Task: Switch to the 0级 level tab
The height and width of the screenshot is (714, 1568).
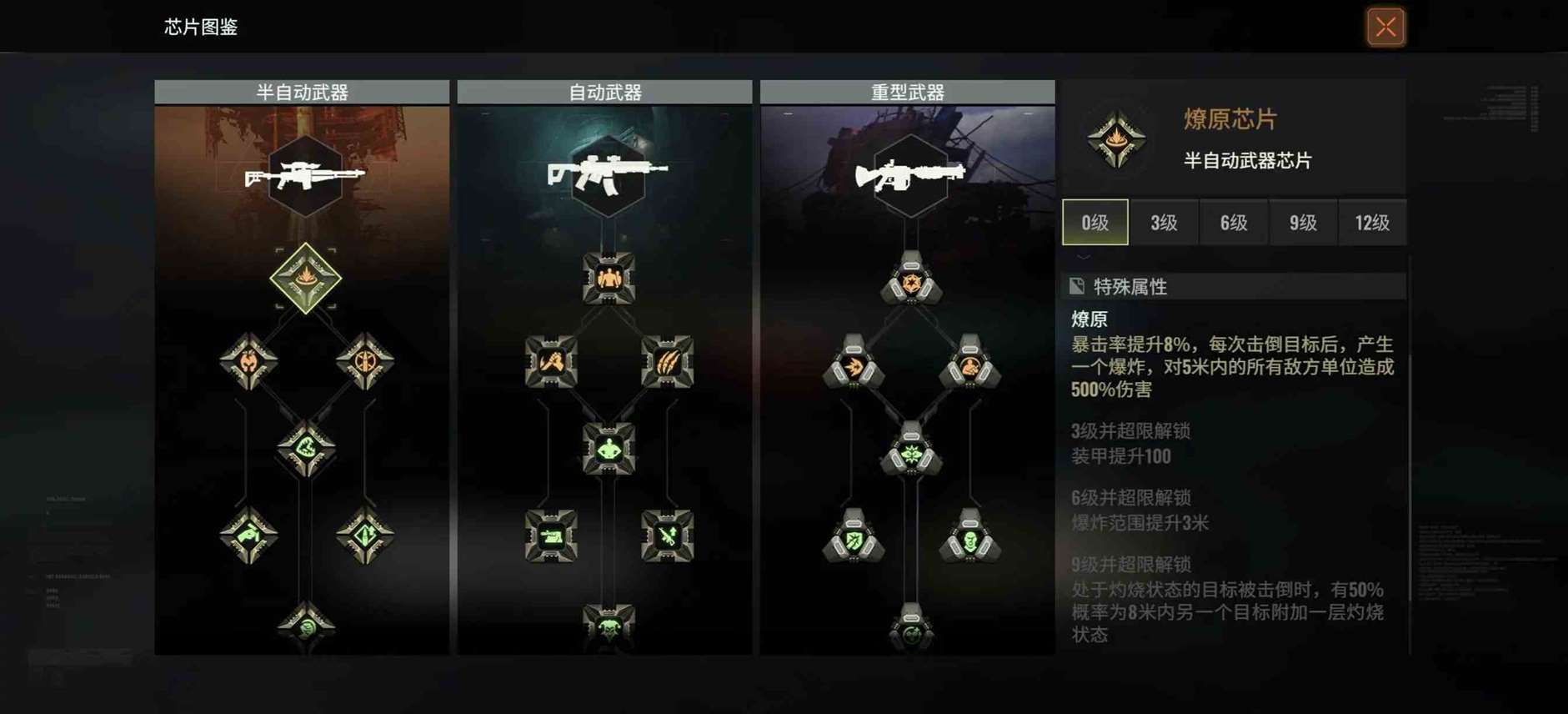Action: pyautogui.click(x=1095, y=222)
